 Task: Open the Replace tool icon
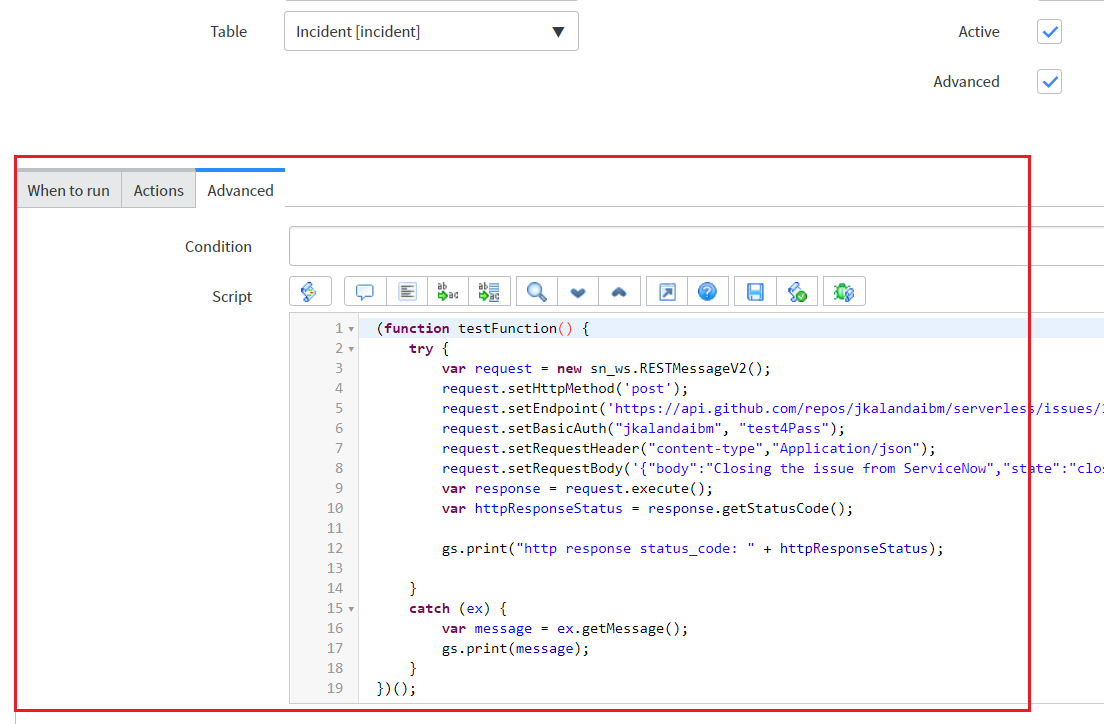[x=448, y=292]
